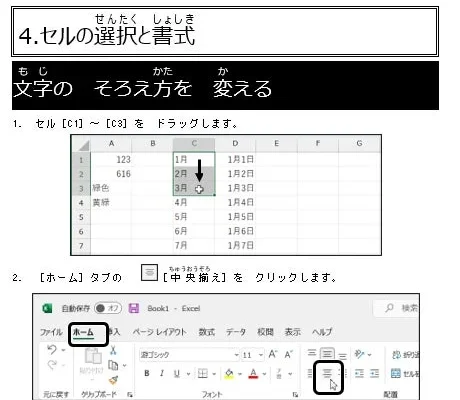
Task: Click the Copy icon in the clipboard group
Action: coord(113,365)
